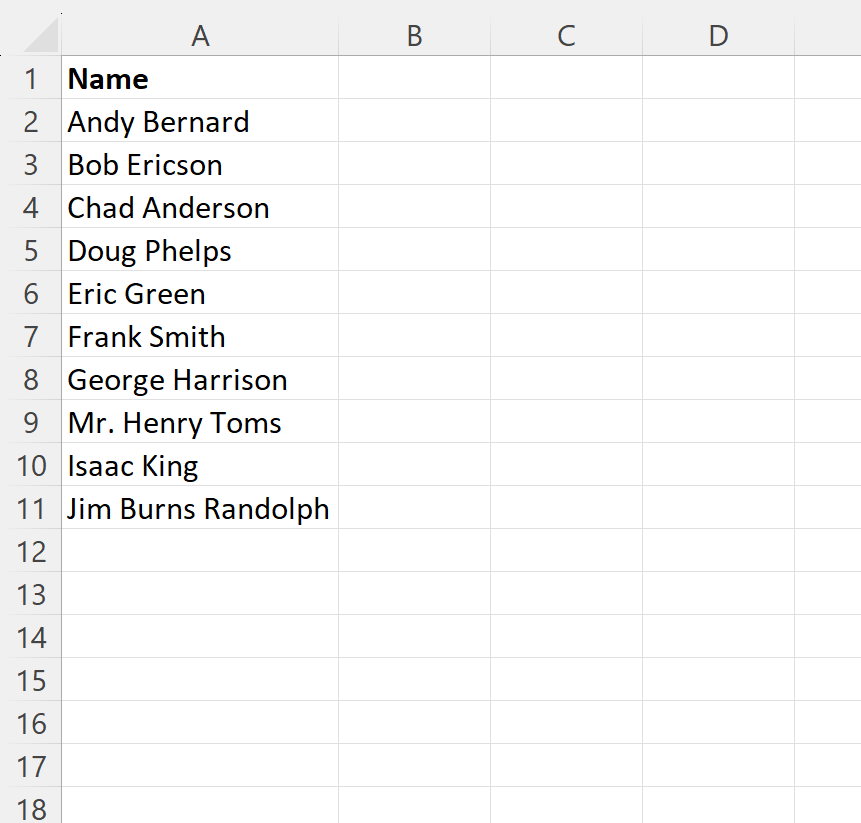Click row header 15
The width and height of the screenshot is (861, 823).
pos(31,681)
